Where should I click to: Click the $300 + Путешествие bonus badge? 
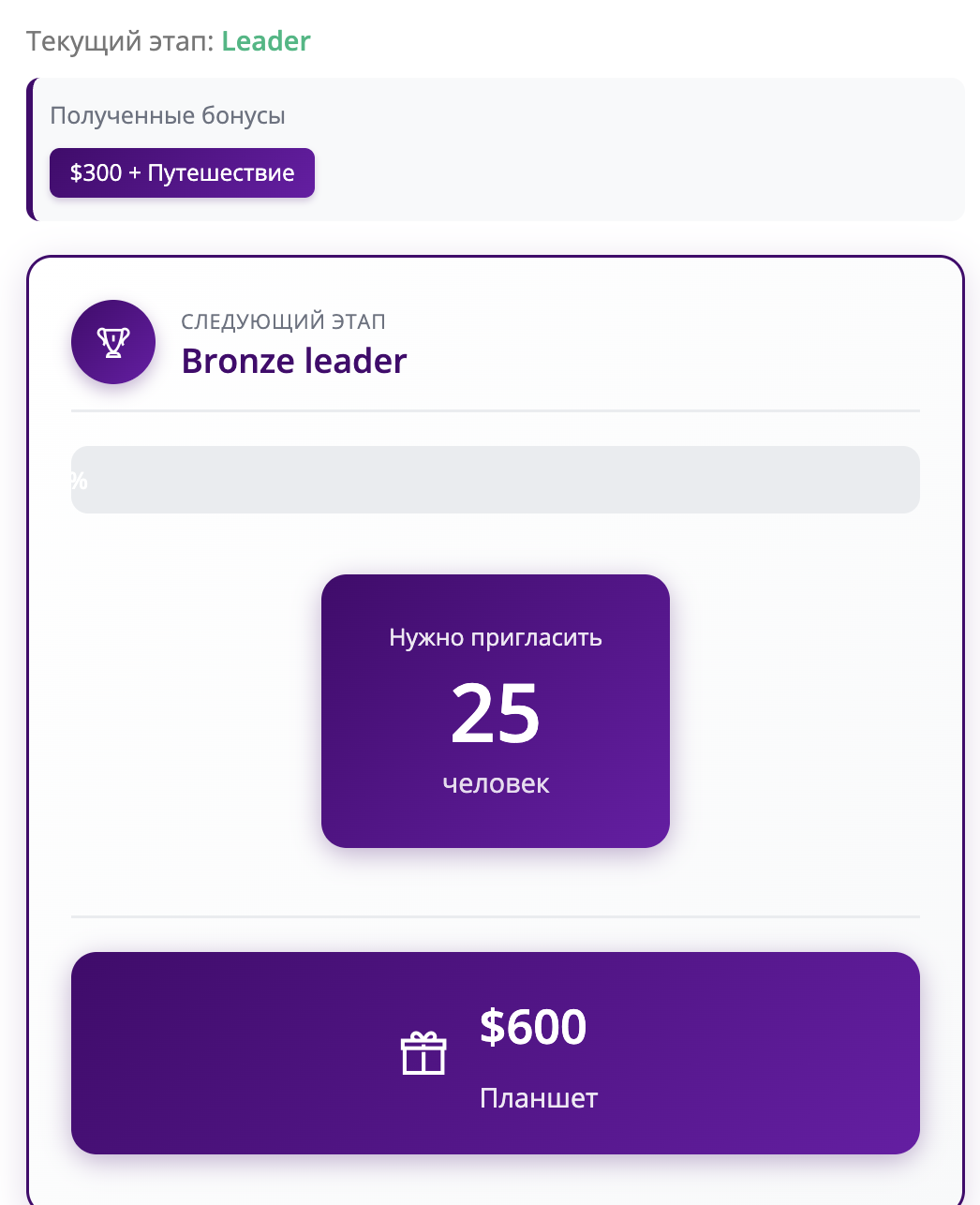coord(182,173)
